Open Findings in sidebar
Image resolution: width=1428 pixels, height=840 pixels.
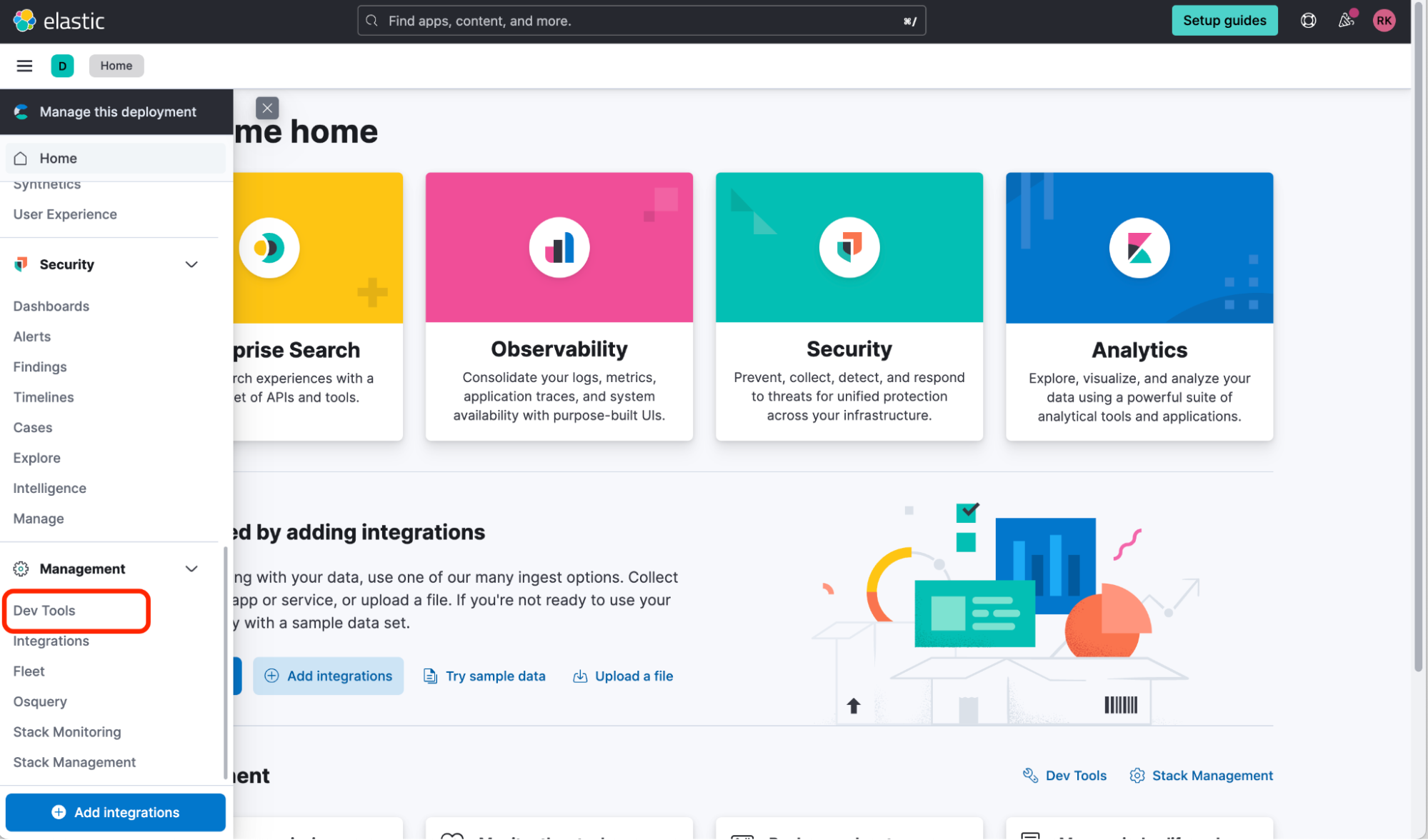click(x=40, y=366)
